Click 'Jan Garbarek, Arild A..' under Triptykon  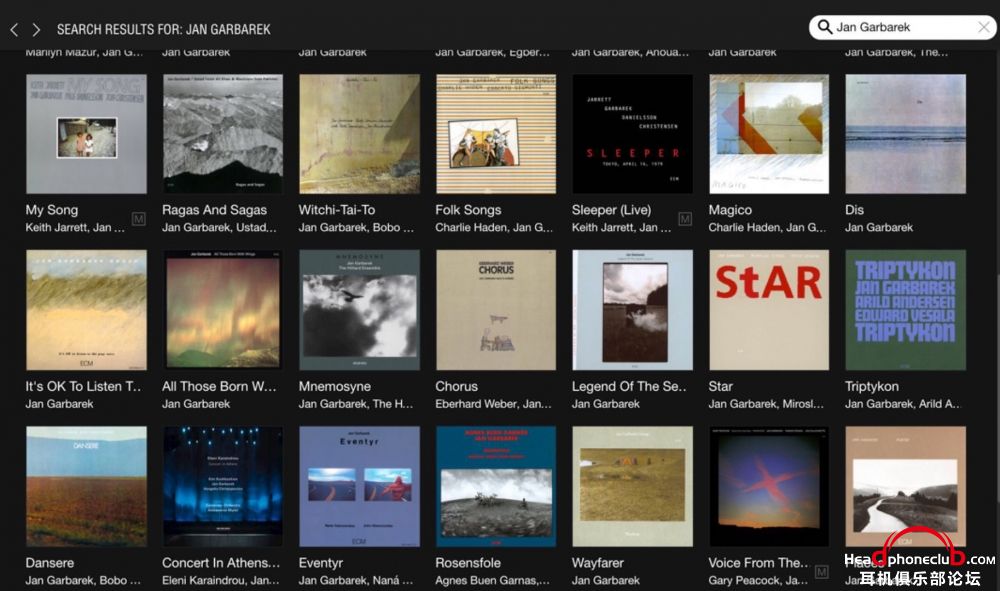[902, 404]
